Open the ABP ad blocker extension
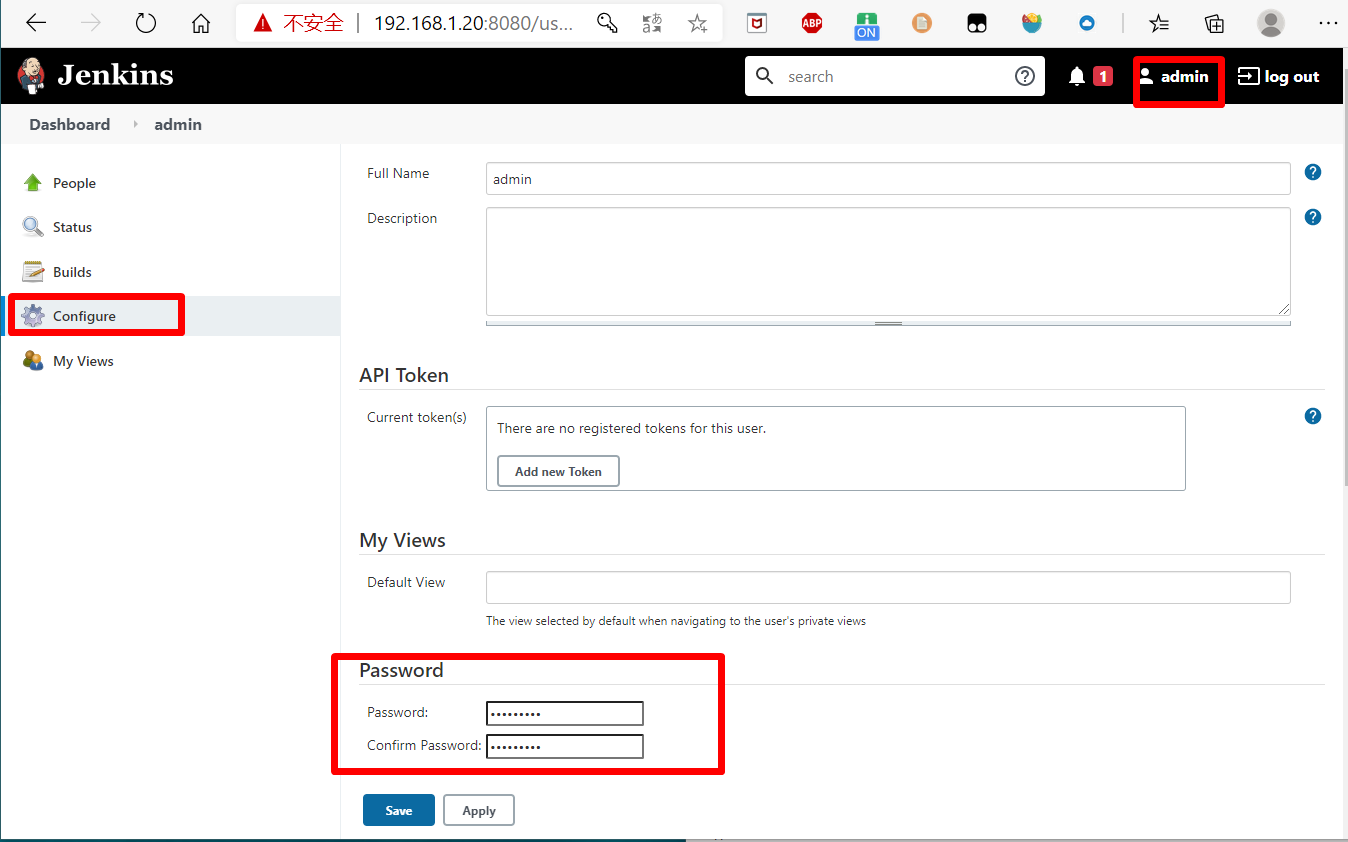1348x842 pixels. pos(812,23)
